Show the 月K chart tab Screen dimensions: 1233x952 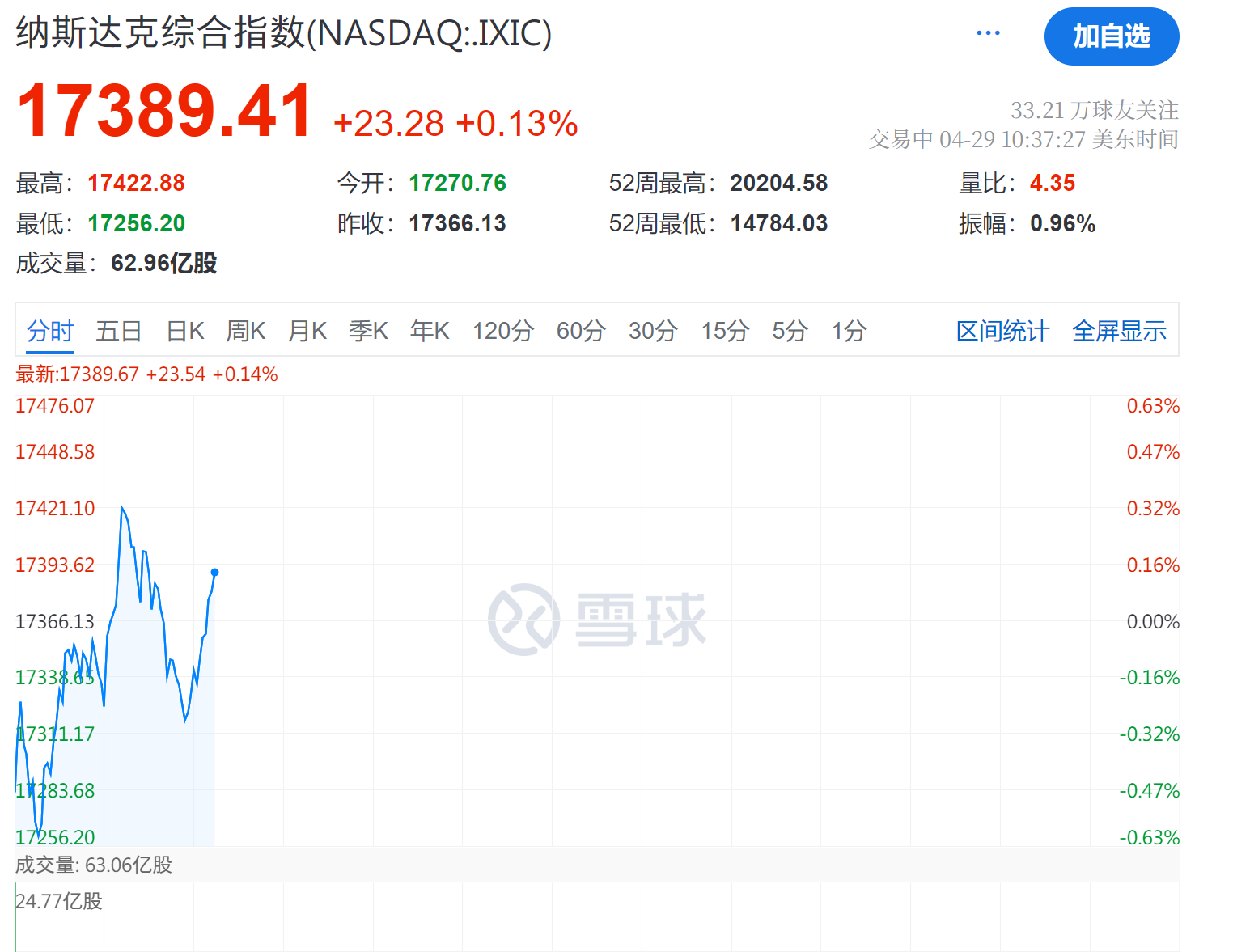coord(307,331)
